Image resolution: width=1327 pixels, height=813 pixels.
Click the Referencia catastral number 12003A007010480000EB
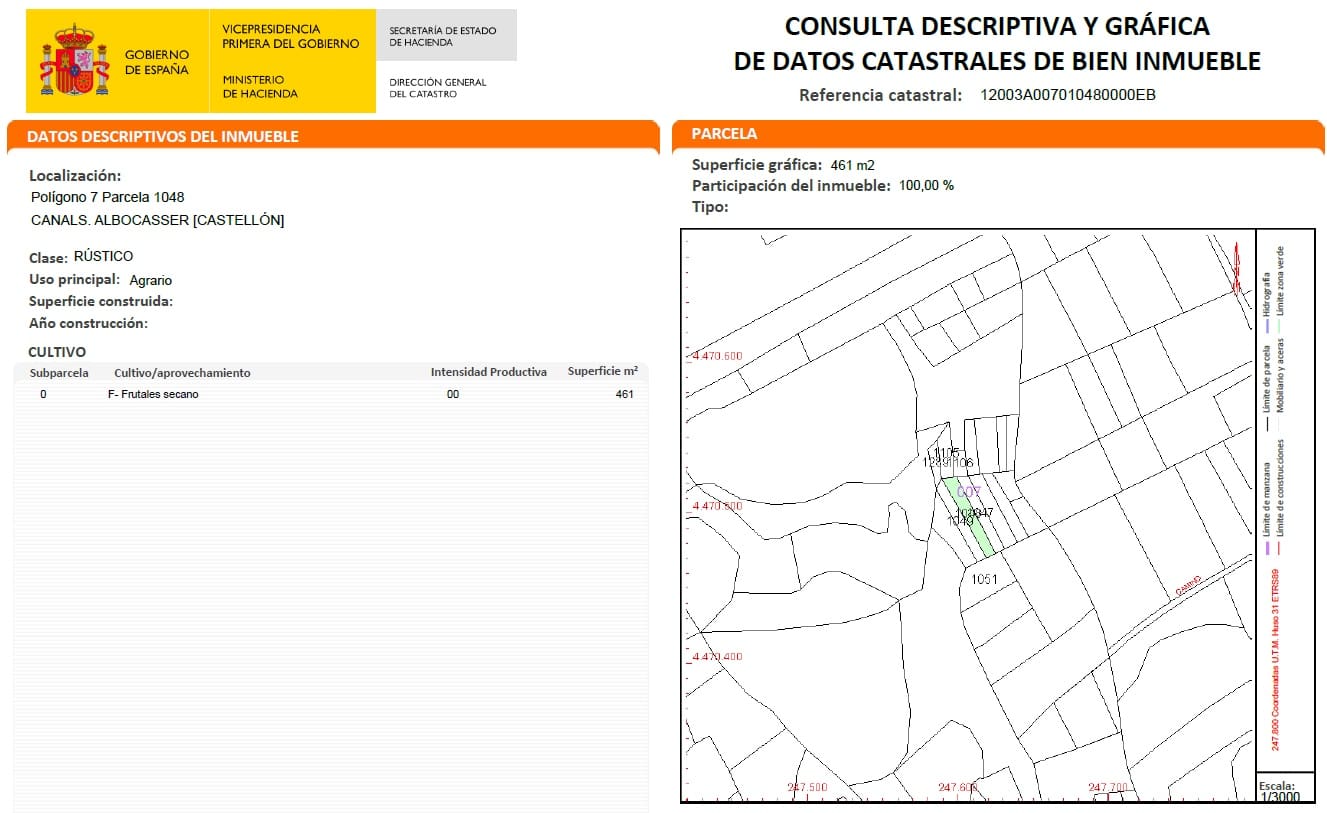[1067, 97]
